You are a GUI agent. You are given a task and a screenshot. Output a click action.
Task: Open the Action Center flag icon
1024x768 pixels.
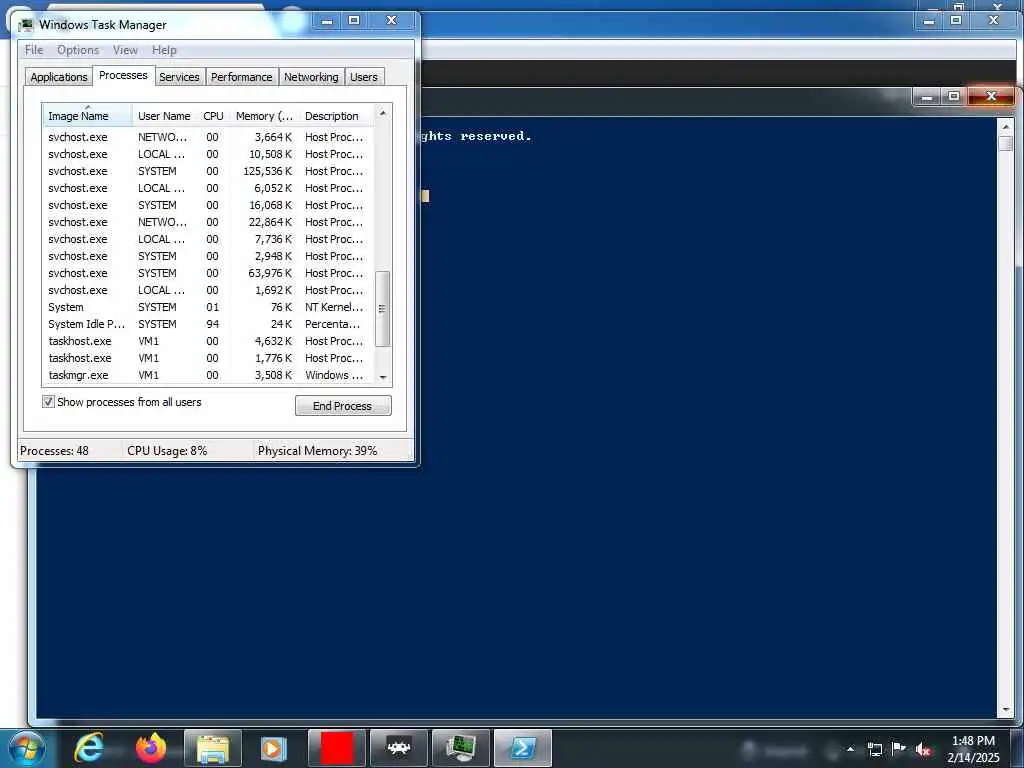point(899,749)
